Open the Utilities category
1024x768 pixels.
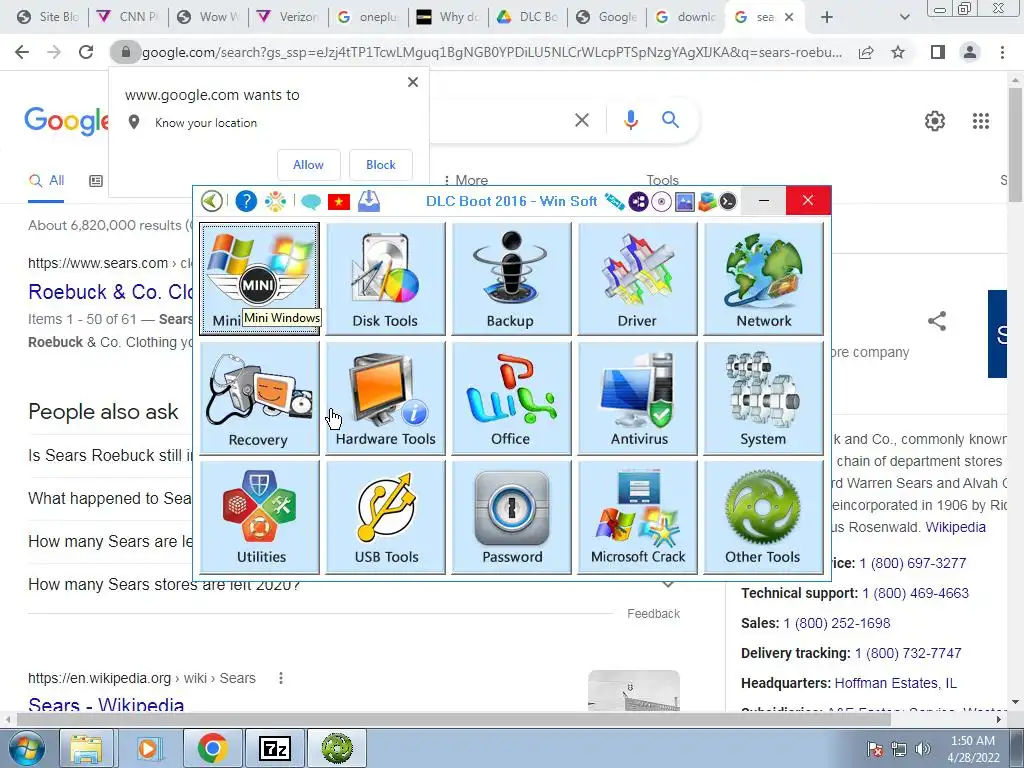pyautogui.click(x=259, y=517)
